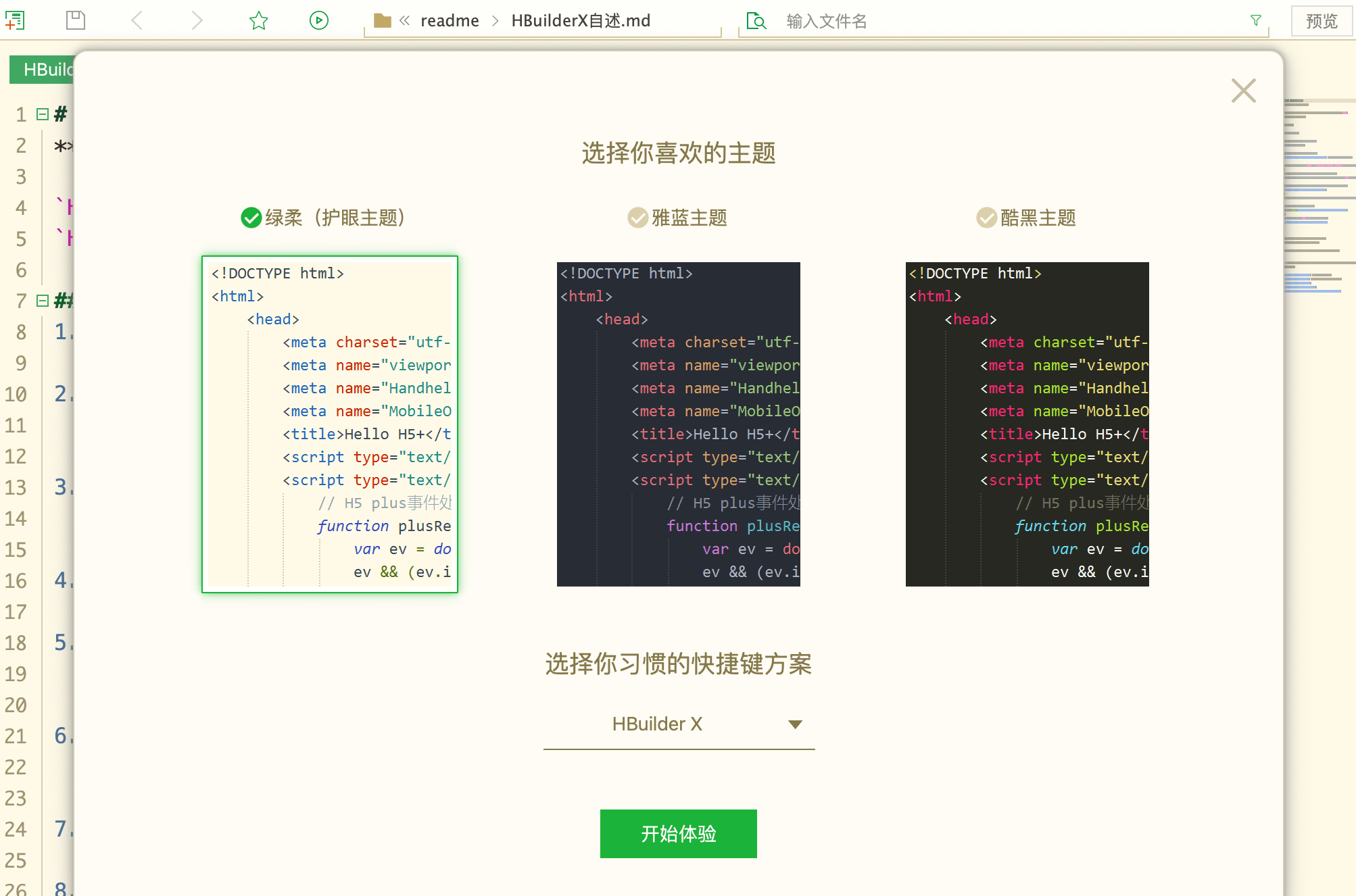This screenshot has width=1356, height=896.
Task: Close the theme selection dialog
Action: [x=1243, y=91]
